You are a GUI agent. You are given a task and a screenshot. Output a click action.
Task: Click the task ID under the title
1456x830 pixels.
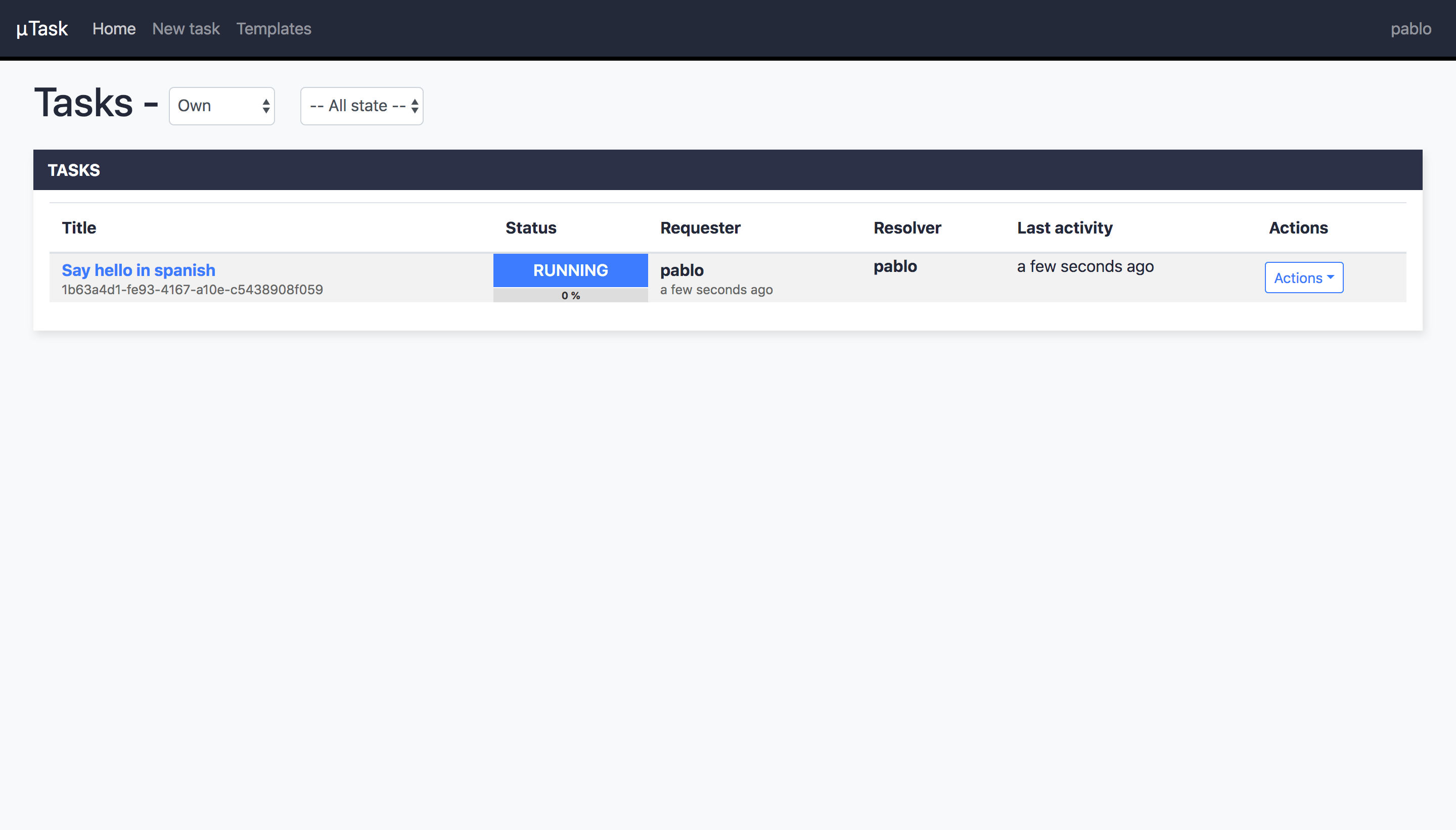192,290
